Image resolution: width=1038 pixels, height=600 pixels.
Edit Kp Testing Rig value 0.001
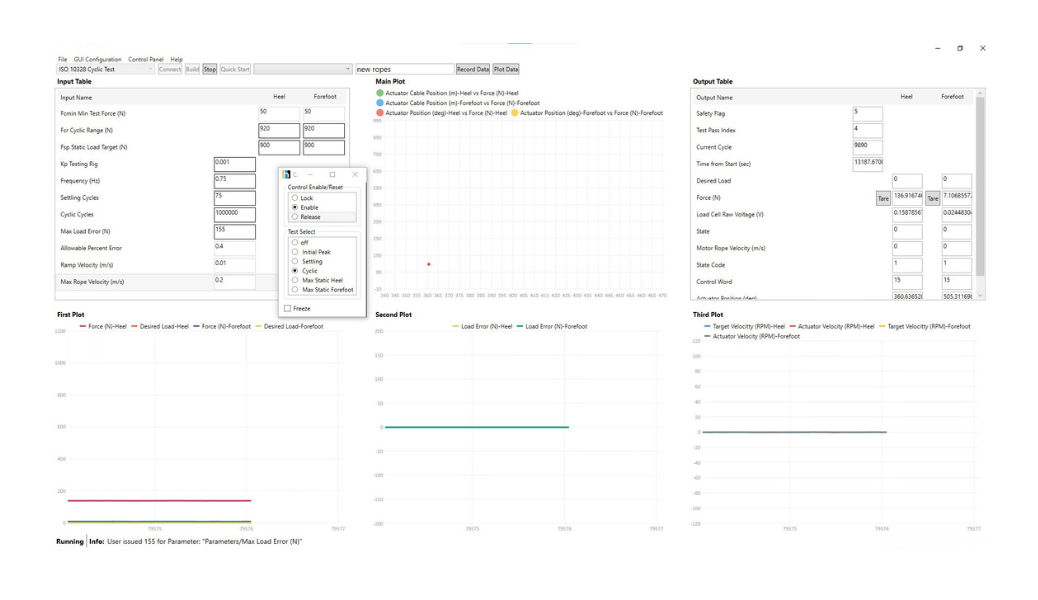click(x=234, y=164)
